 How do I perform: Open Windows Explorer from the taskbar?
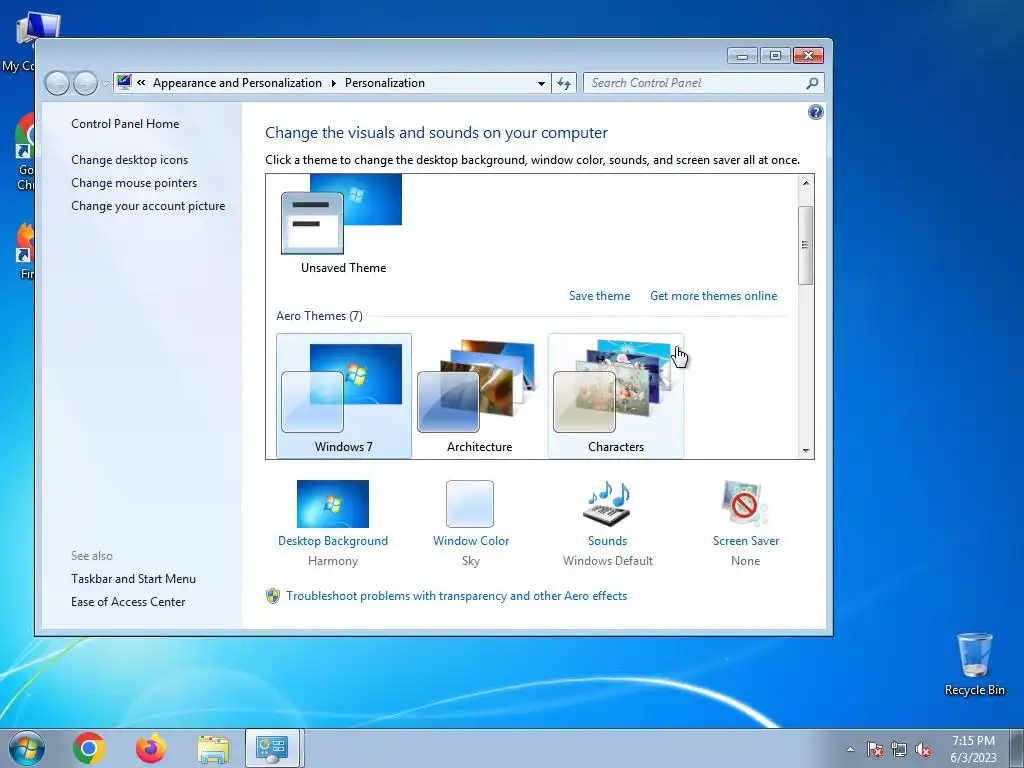pos(213,749)
